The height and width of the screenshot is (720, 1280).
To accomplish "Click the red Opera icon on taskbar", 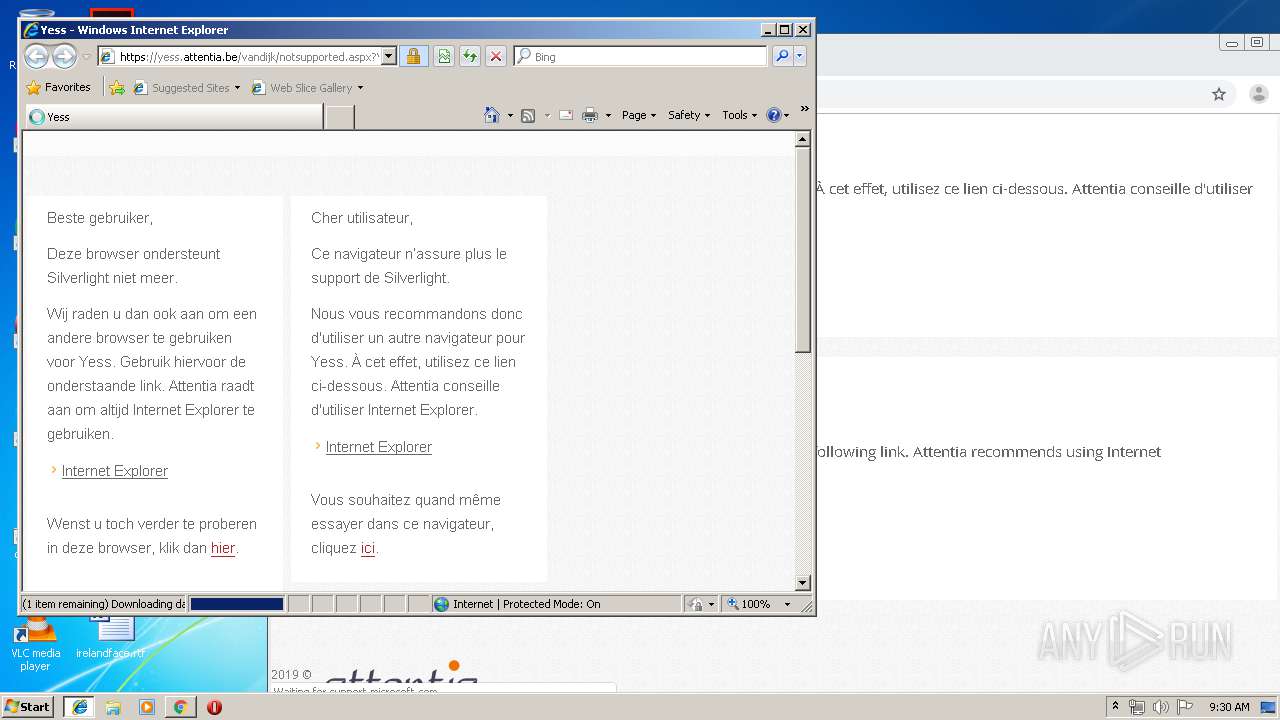I will pyautogui.click(x=214, y=707).
